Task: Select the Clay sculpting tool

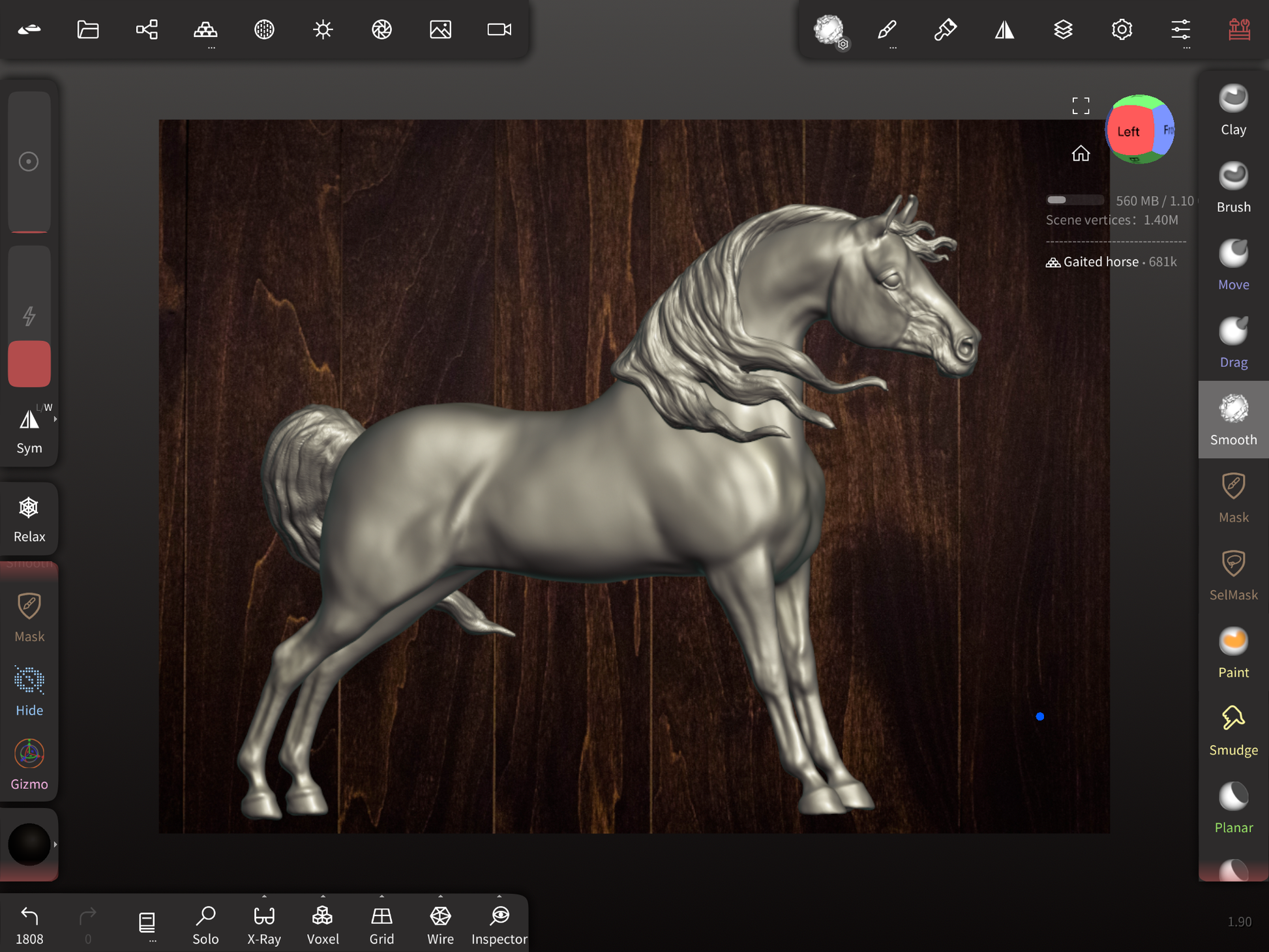Action: [x=1232, y=110]
